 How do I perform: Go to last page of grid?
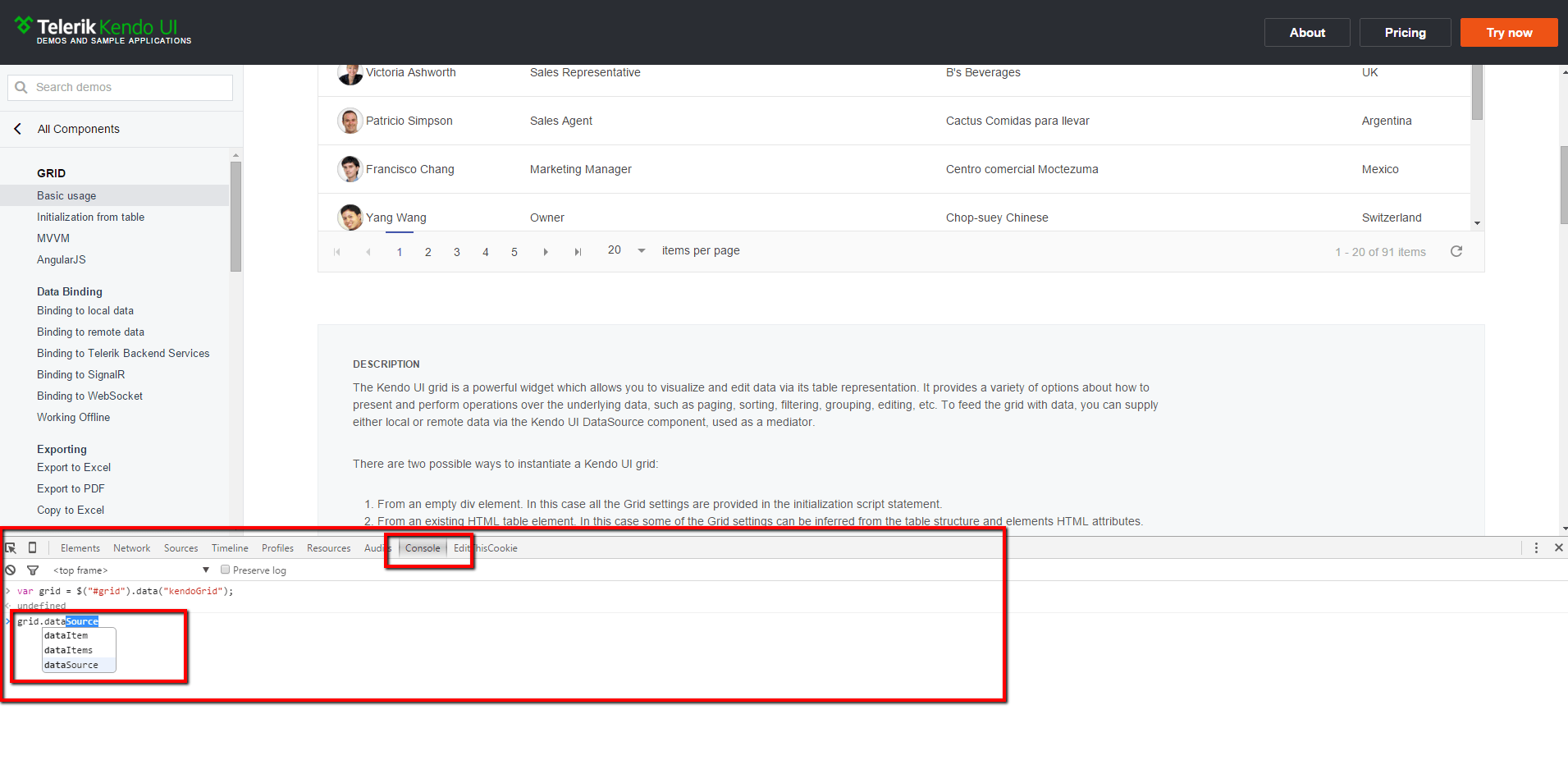(578, 252)
